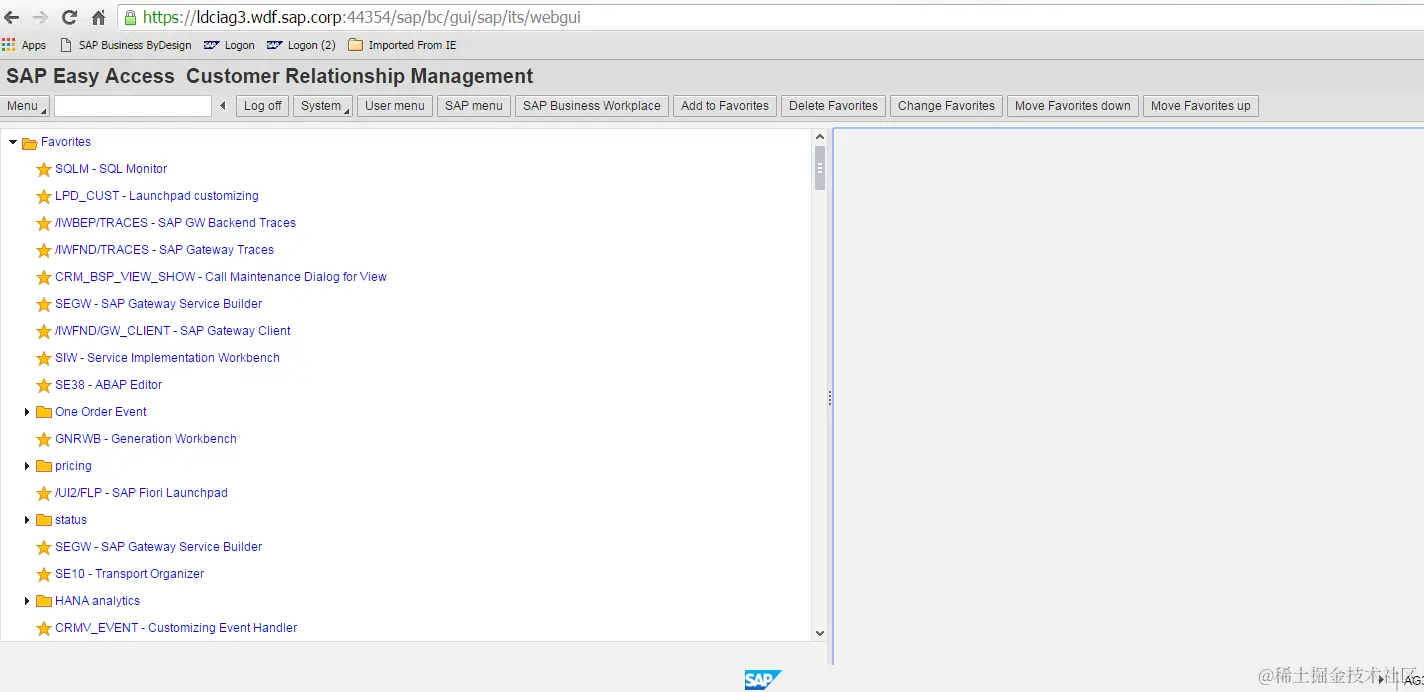Select CRMV_EVENT - Customizing Event Handler
Viewport: 1424px width, 692px height.
click(176, 628)
